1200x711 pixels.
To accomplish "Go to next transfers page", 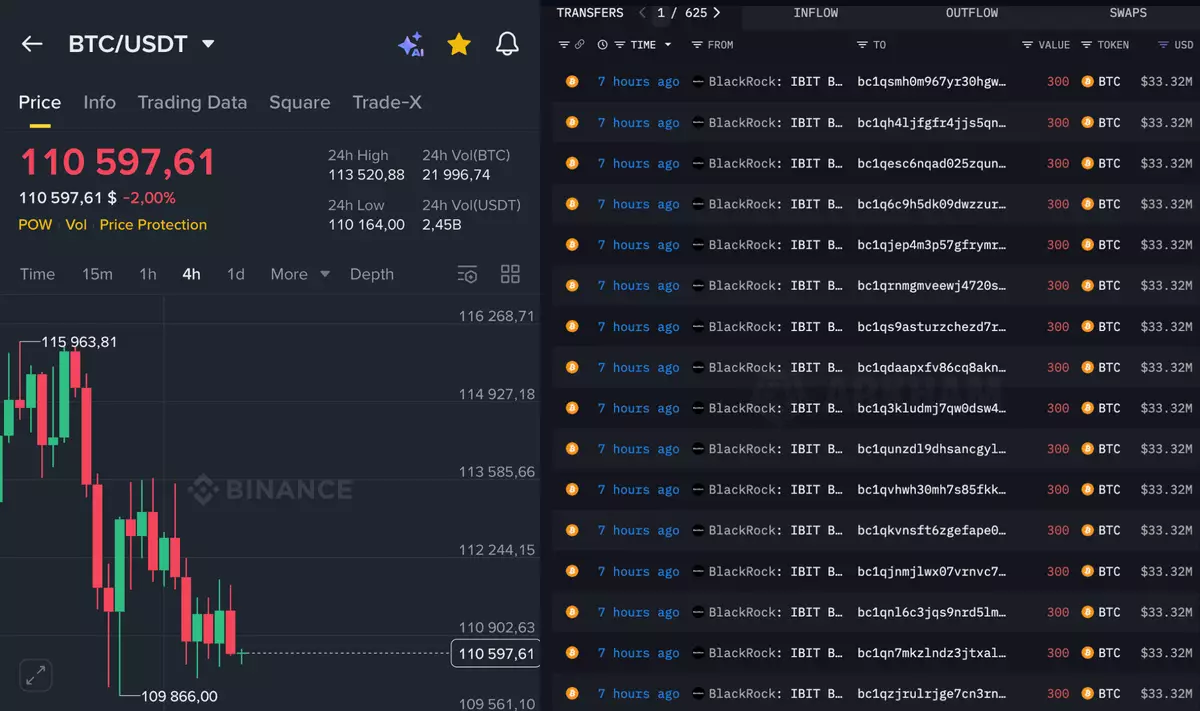I will click(717, 13).
